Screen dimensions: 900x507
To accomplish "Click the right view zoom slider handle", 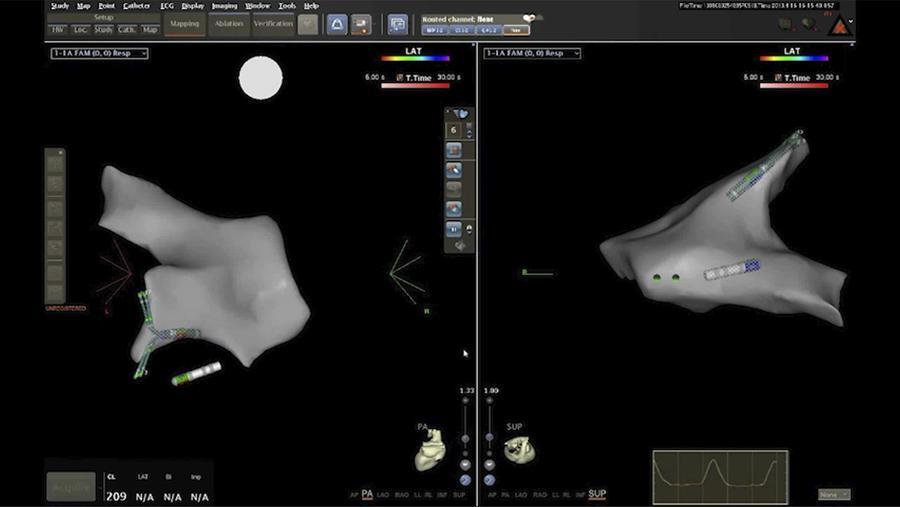I will click(x=489, y=437).
